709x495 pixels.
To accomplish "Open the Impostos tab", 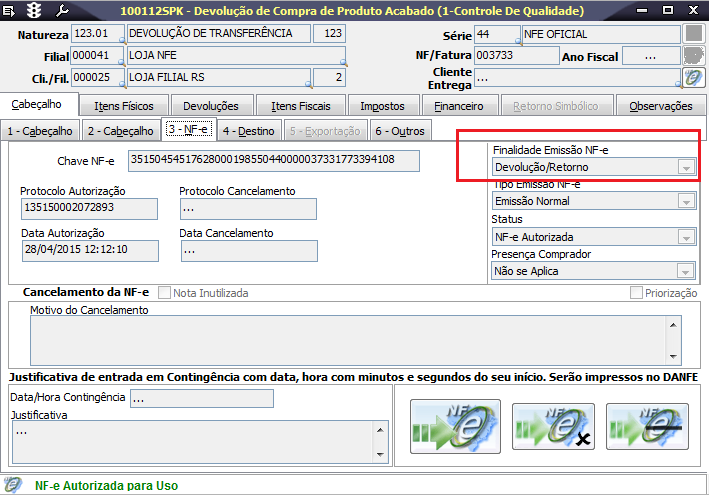I will (383, 106).
